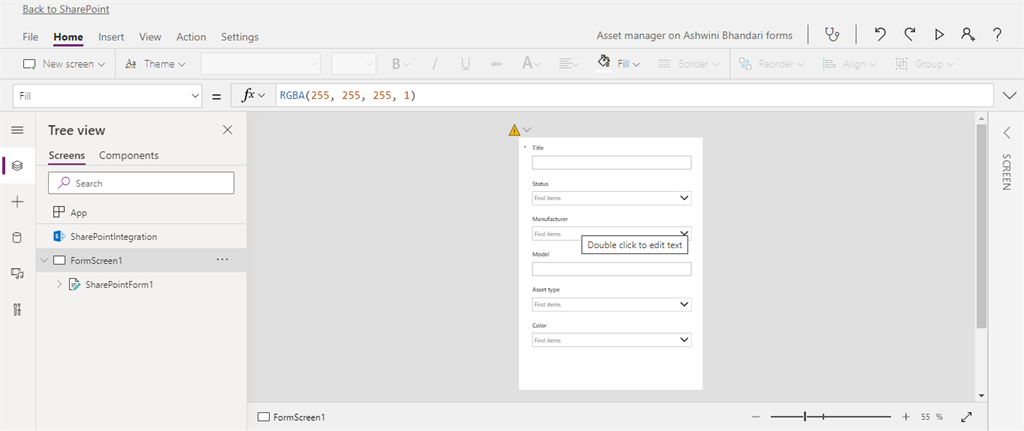The image size is (1024, 431).
Task: Close the Tree view panel
Action: [x=227, y=130]
